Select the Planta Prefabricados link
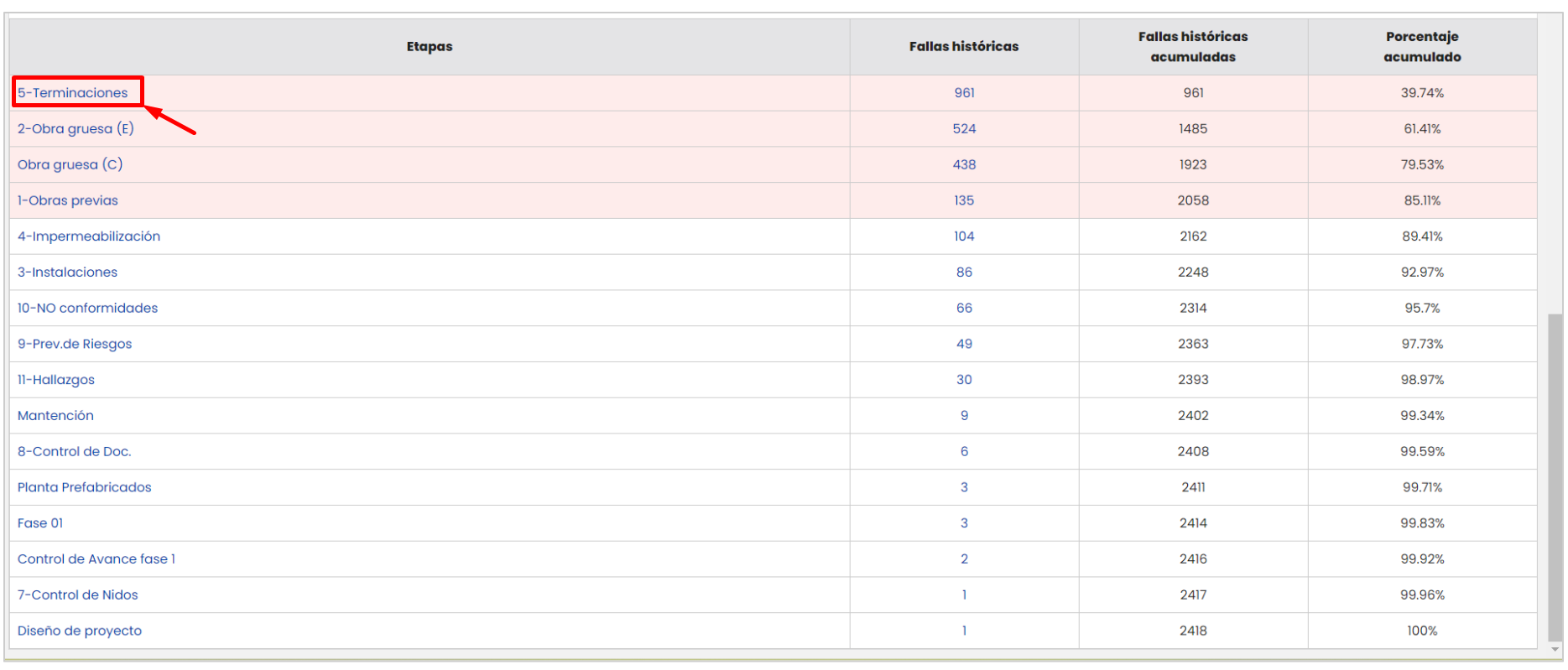This screenshot has height=670, width=1568. point(85,487)
